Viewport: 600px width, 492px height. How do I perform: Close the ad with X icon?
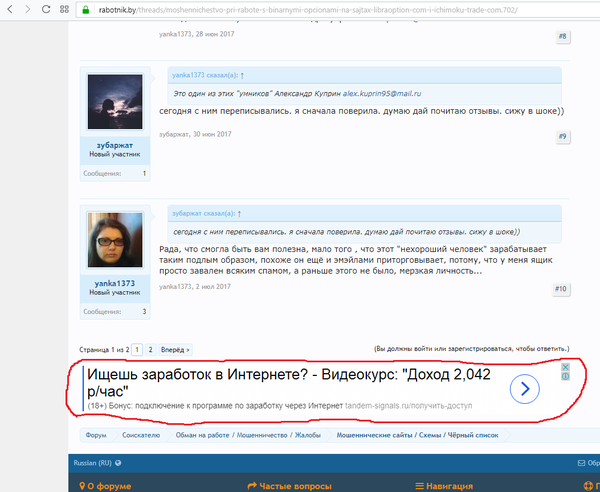[x=565, y=368]
